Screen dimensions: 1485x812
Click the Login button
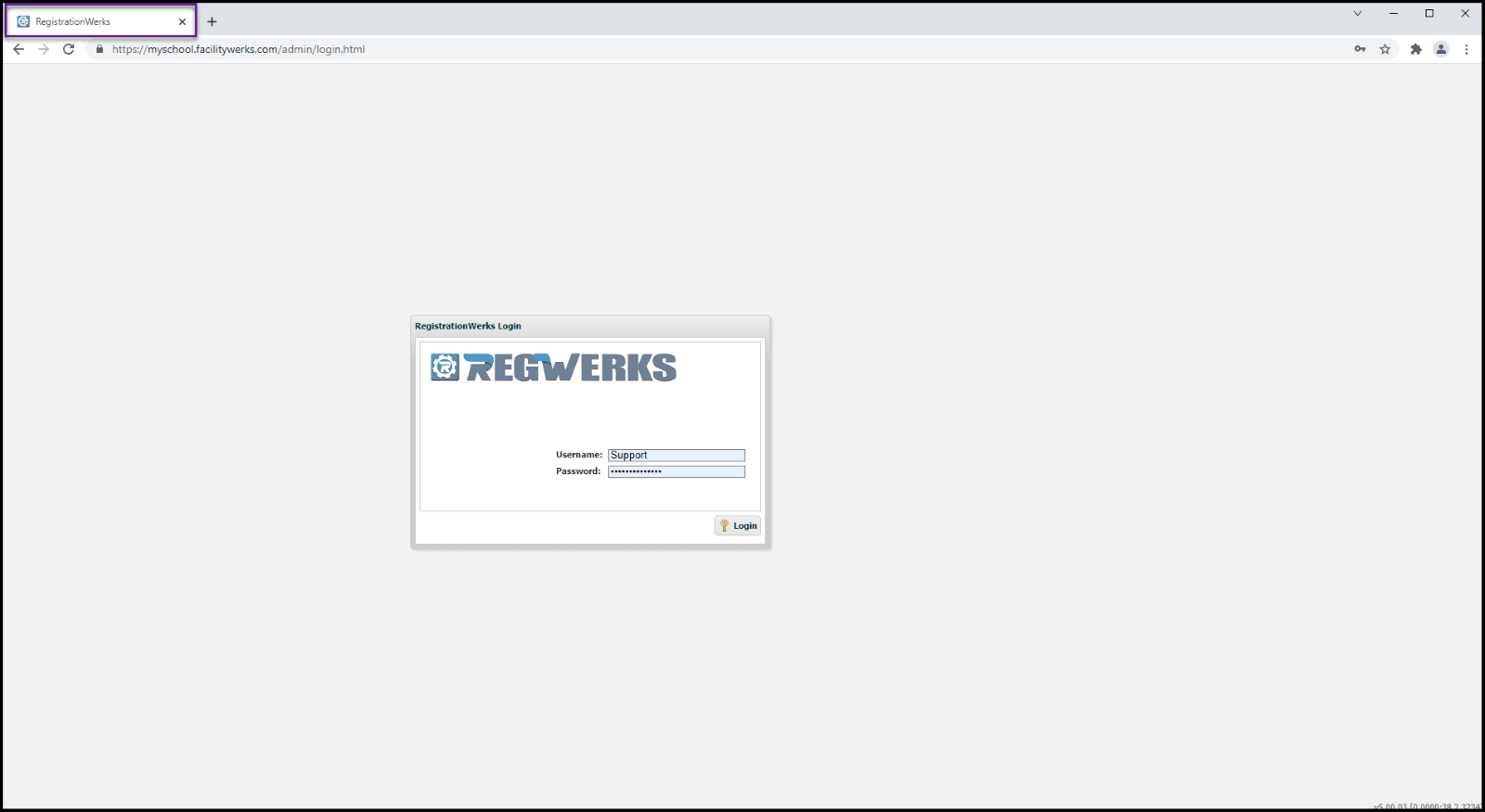pos(738,526)
